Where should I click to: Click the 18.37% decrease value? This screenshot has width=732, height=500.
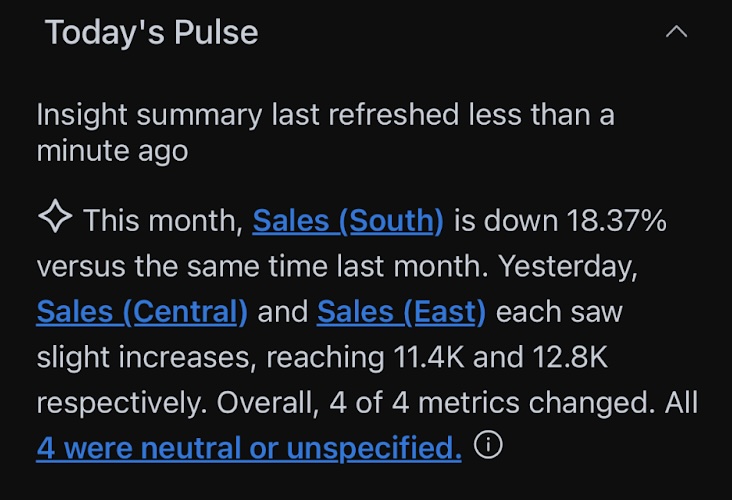617,220
